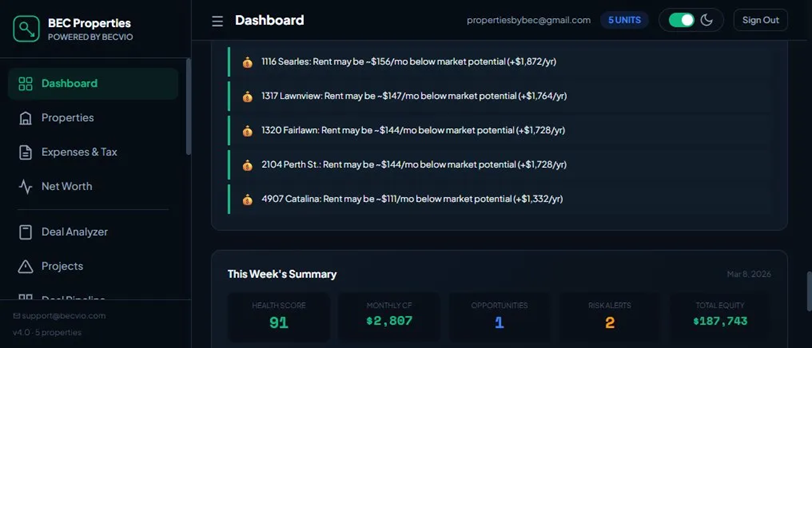
Task: Click money bag icon beside 4907 Catalina
Action: pos(248,199)
